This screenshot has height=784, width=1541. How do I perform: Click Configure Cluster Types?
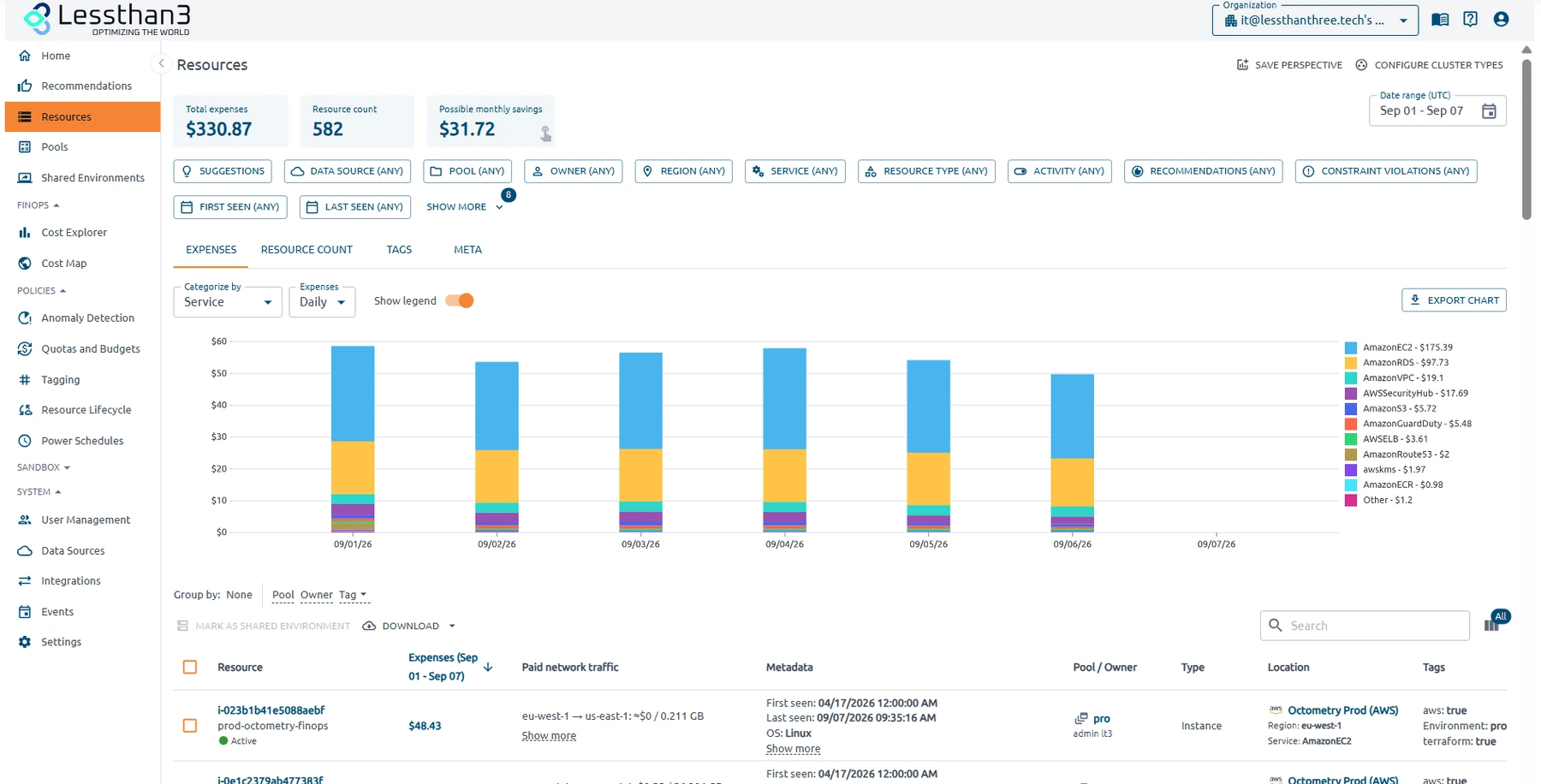click(x=1429, y=65)
